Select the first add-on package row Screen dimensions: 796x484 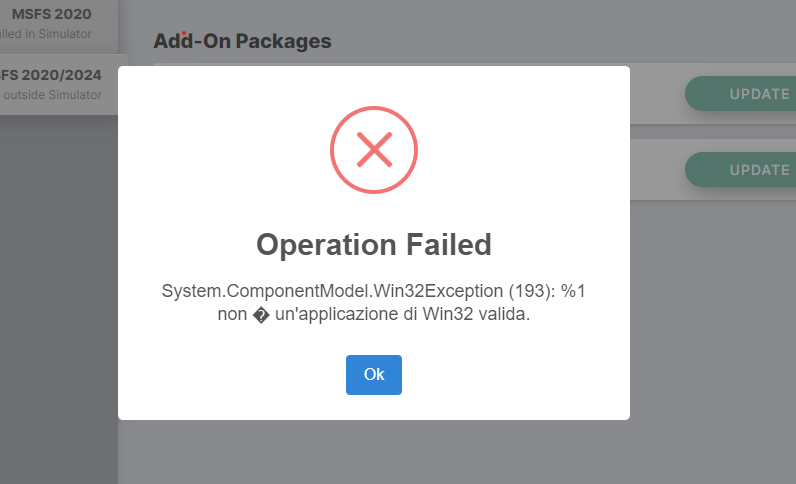657,94
